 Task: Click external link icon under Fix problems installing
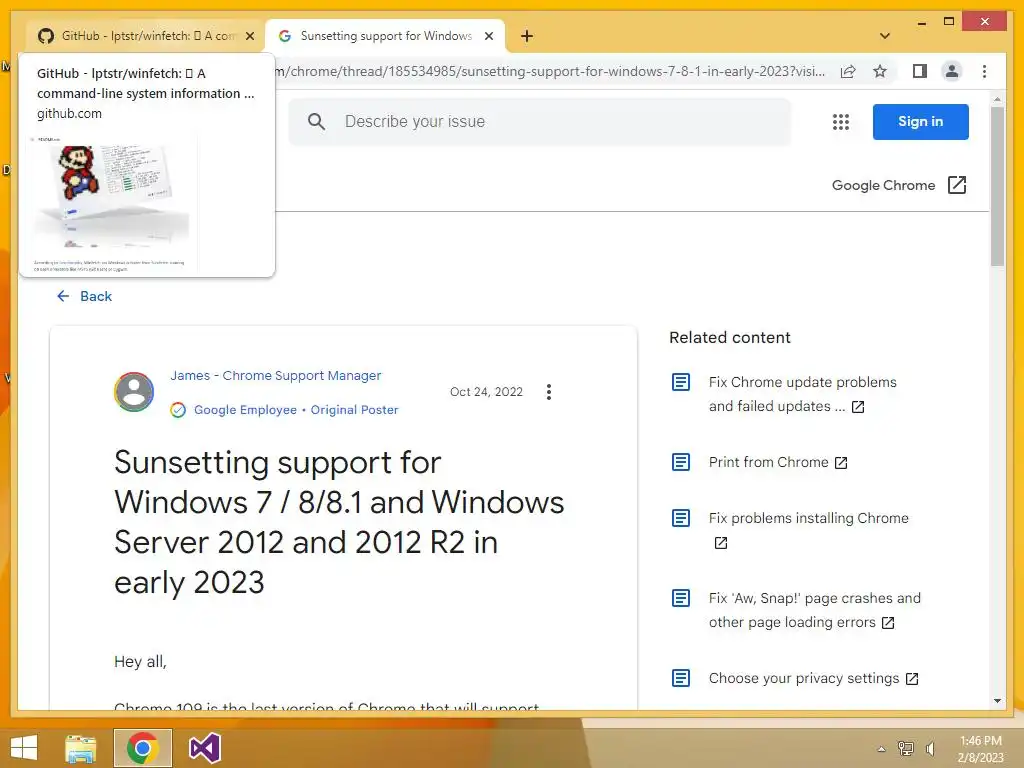coord(720,543)
